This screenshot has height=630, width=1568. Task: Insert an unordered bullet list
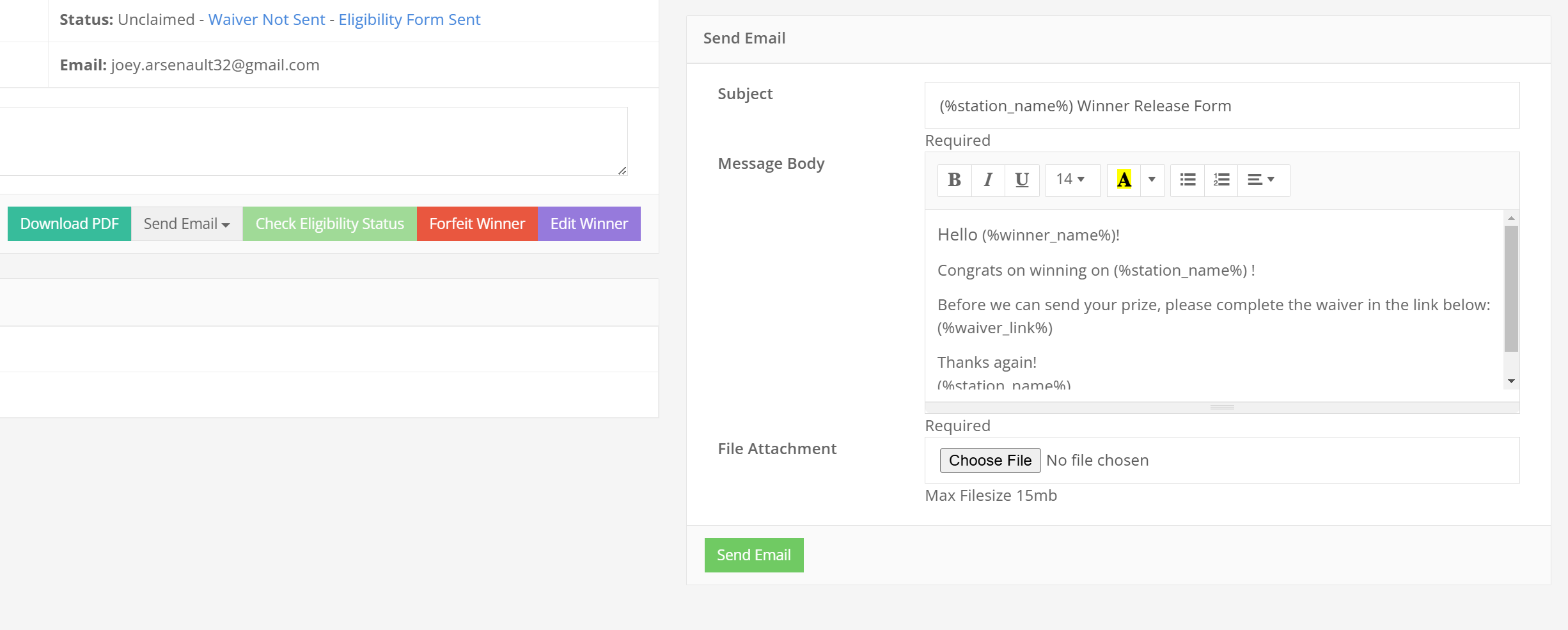pyautogui.click(x=1188, y=180)
